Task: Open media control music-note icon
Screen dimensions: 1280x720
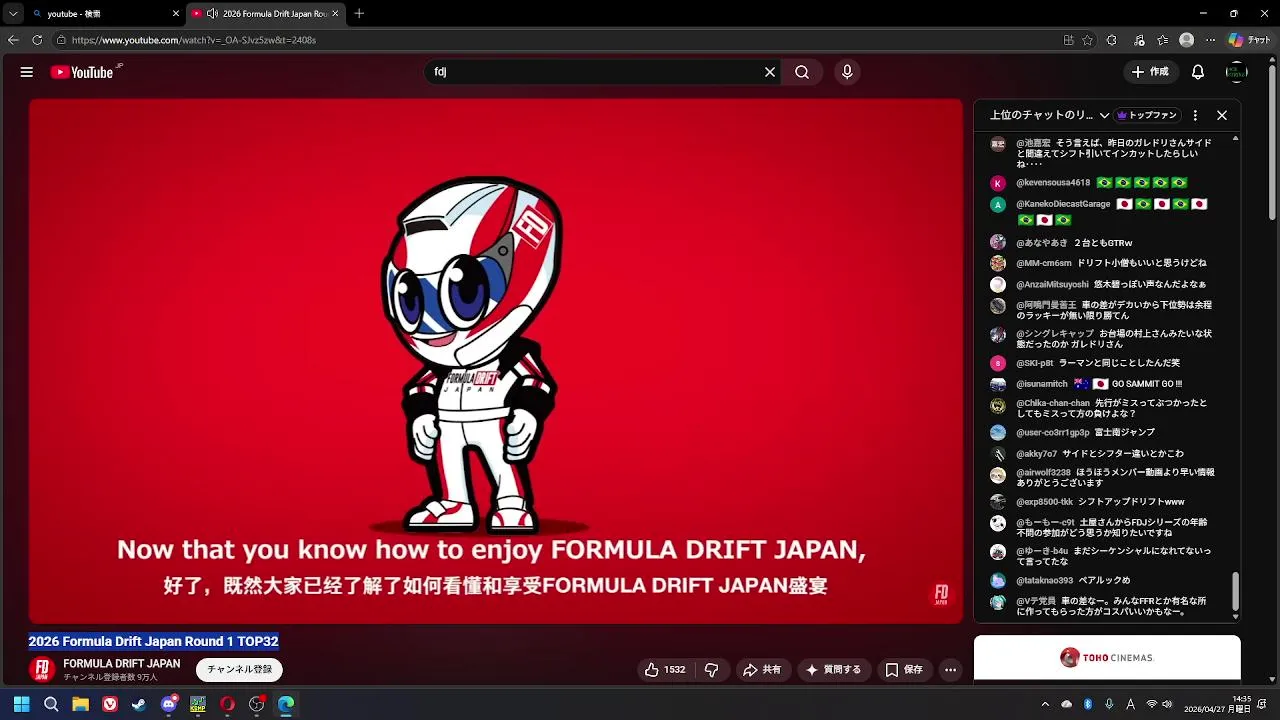Action: (1139, 40)
